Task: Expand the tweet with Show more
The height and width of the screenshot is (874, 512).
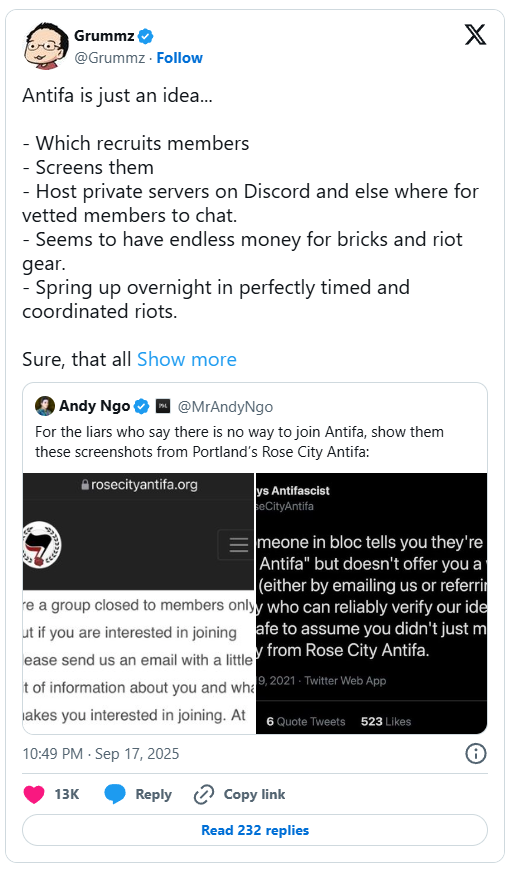Action: tap(187, 360)
